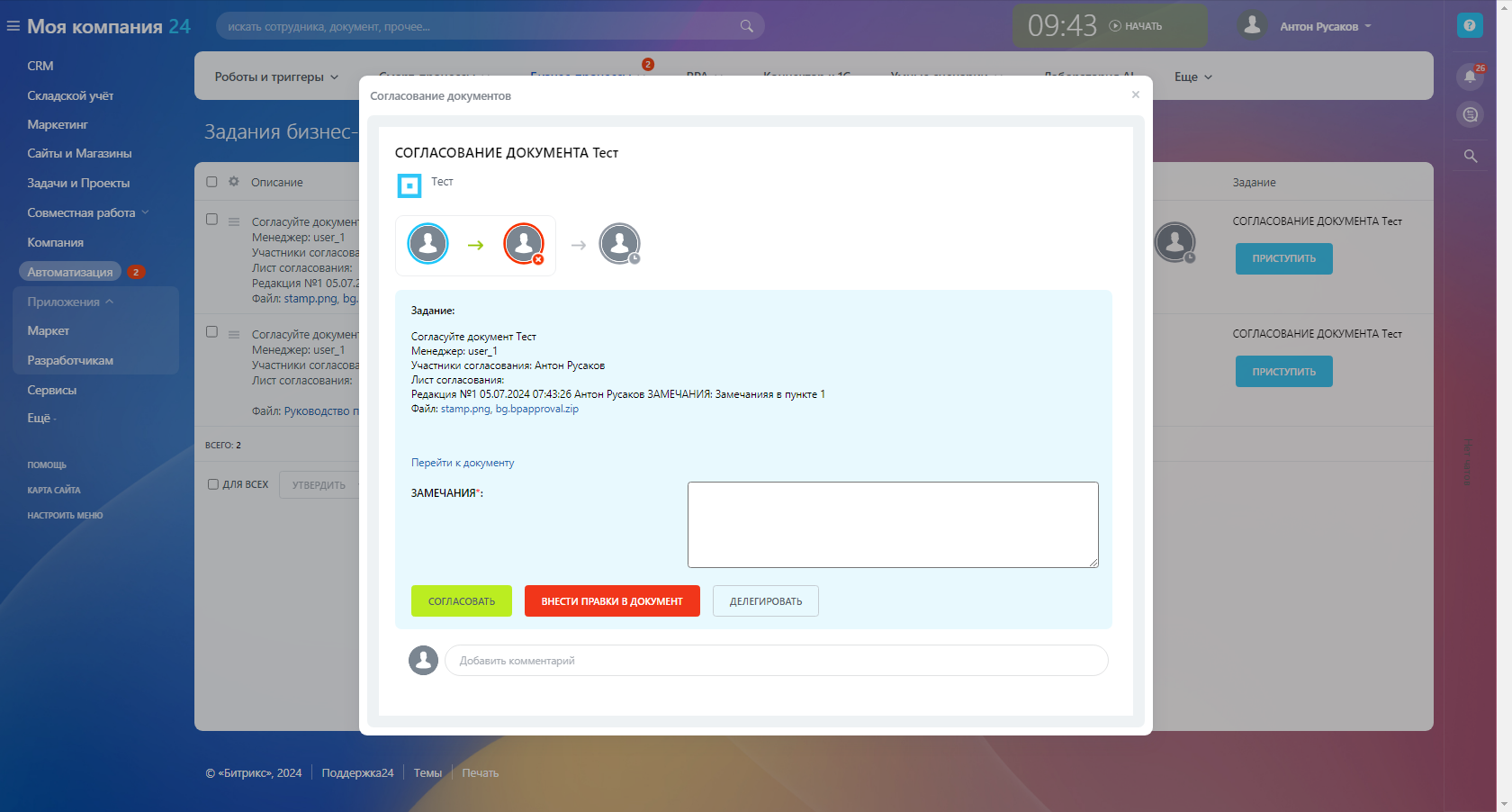Check the first task row checkbox
Image resolution: width=1512 pixels, height=812 pixels.
pyautogui.click(x=212, y=219)
